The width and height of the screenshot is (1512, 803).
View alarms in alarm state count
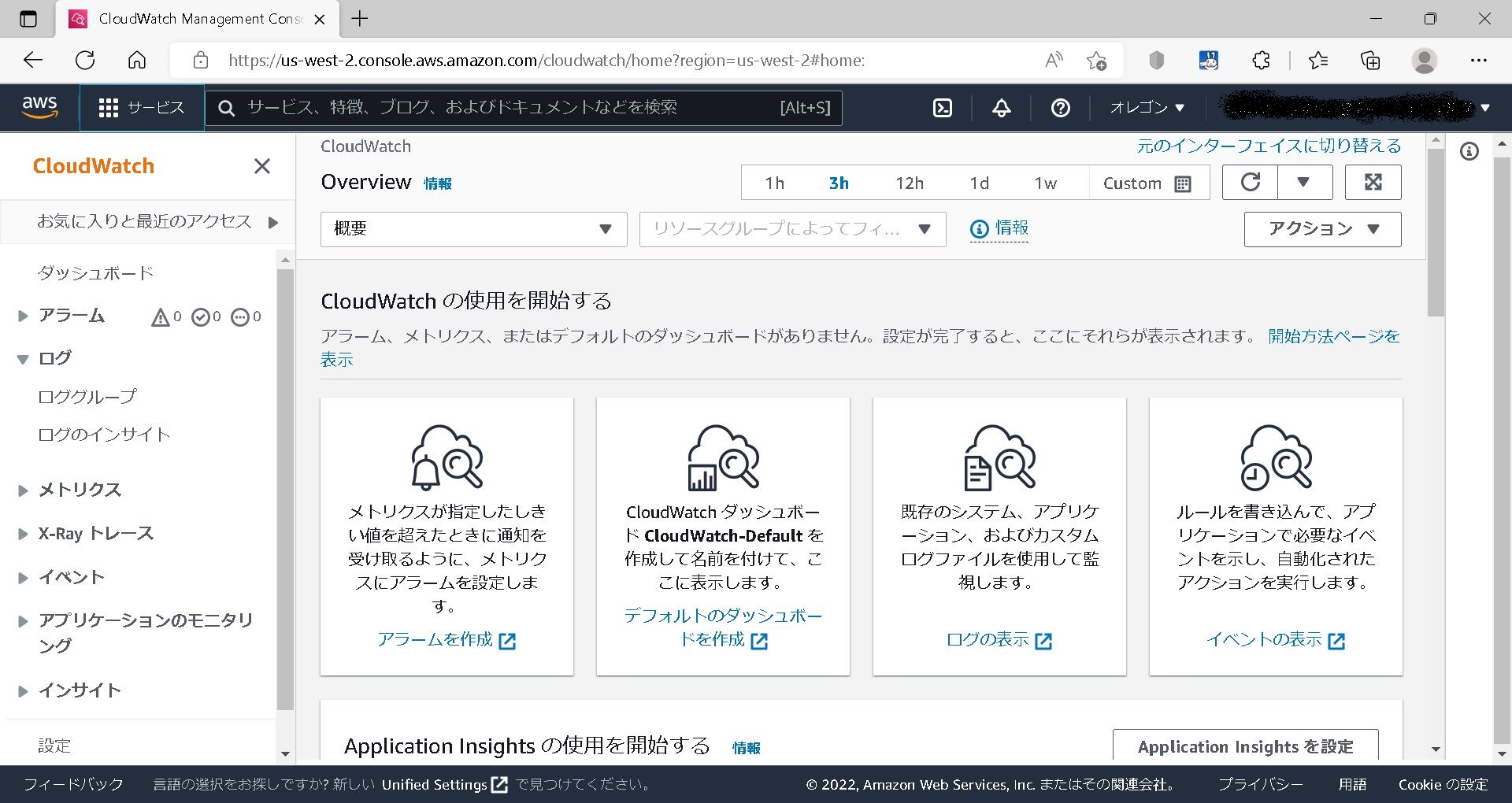pyautogui.click(x=167, y=316)
